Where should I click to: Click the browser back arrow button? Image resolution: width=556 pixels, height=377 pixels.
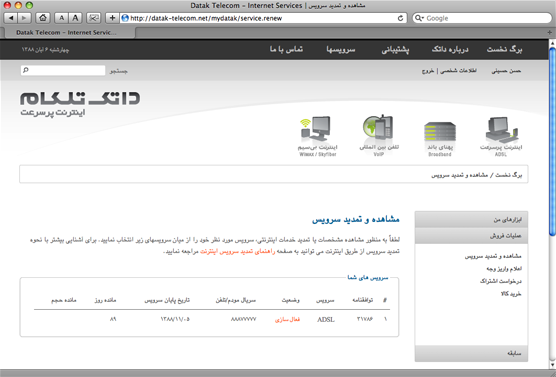click(x=11, y=18)
